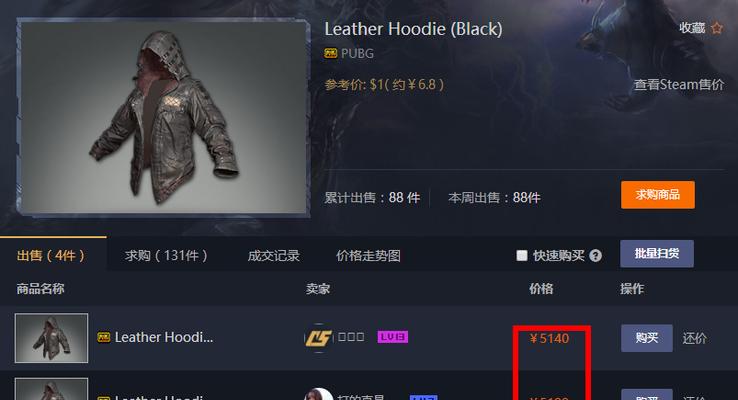Open the 价格走势图 price trend tab
This screenshot has width=738, height=400.
click(368, 256)
